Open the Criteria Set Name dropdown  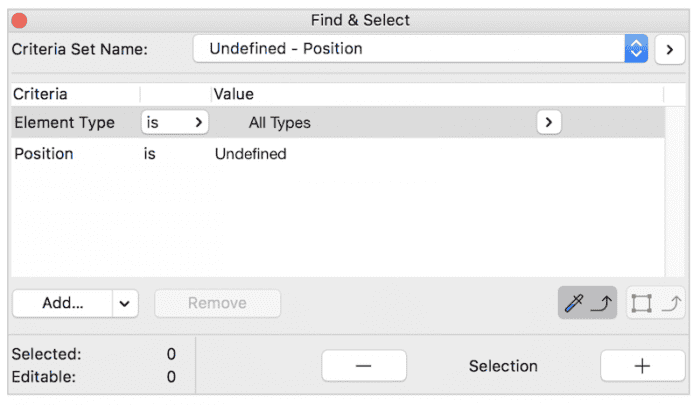[420, 49]
